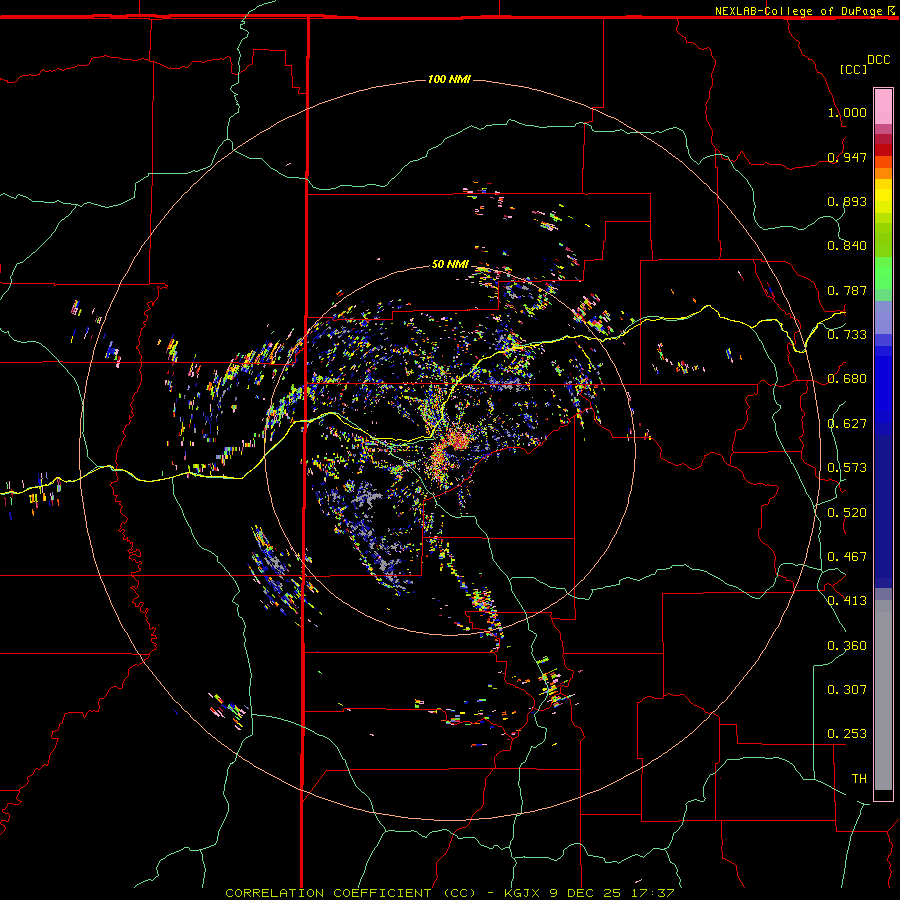Click the 0.413 legend value
The width and height of the screenshot is (900, 900).
847,600
